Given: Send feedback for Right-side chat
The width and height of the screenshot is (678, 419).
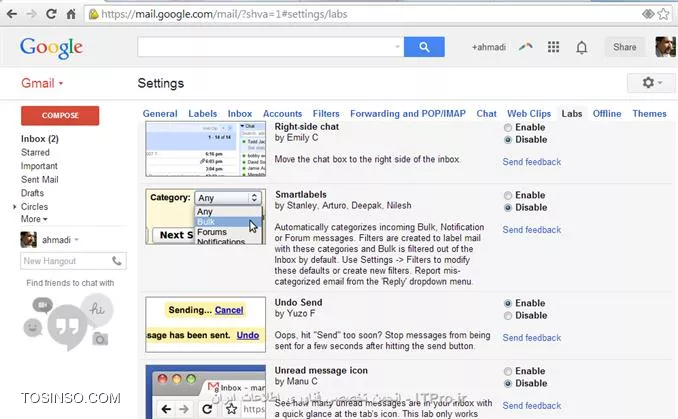Looking at the screenshot, I should tap(531, 162).
